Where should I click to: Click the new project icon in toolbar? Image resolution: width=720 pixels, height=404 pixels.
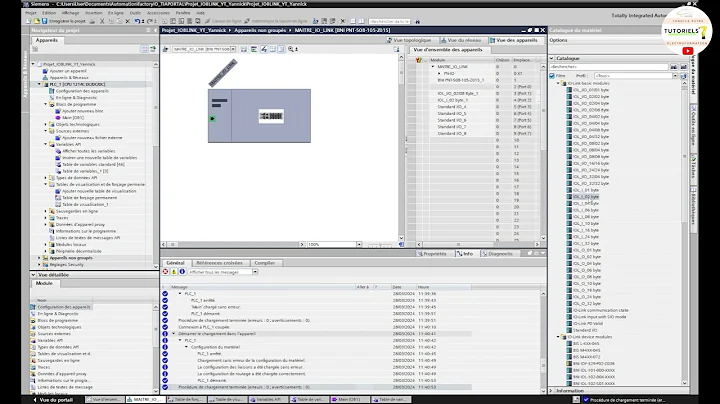(29, 21)
